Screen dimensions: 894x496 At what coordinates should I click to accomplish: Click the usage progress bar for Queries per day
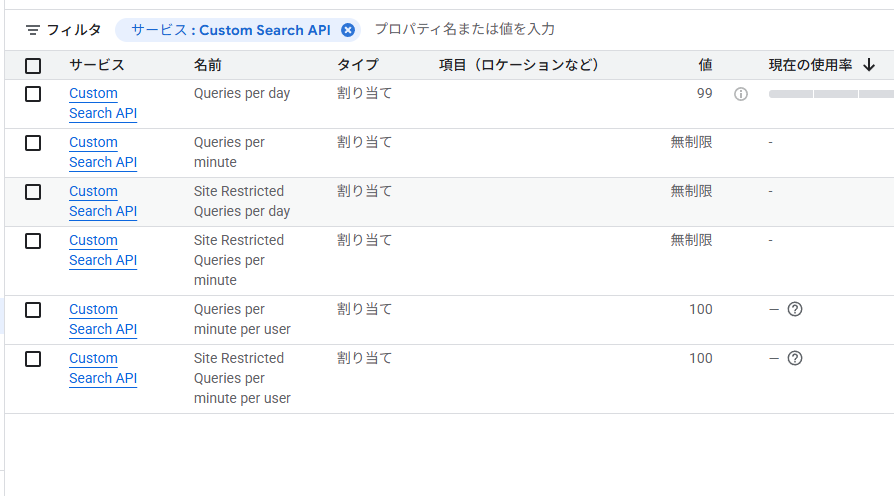[831, 94]
